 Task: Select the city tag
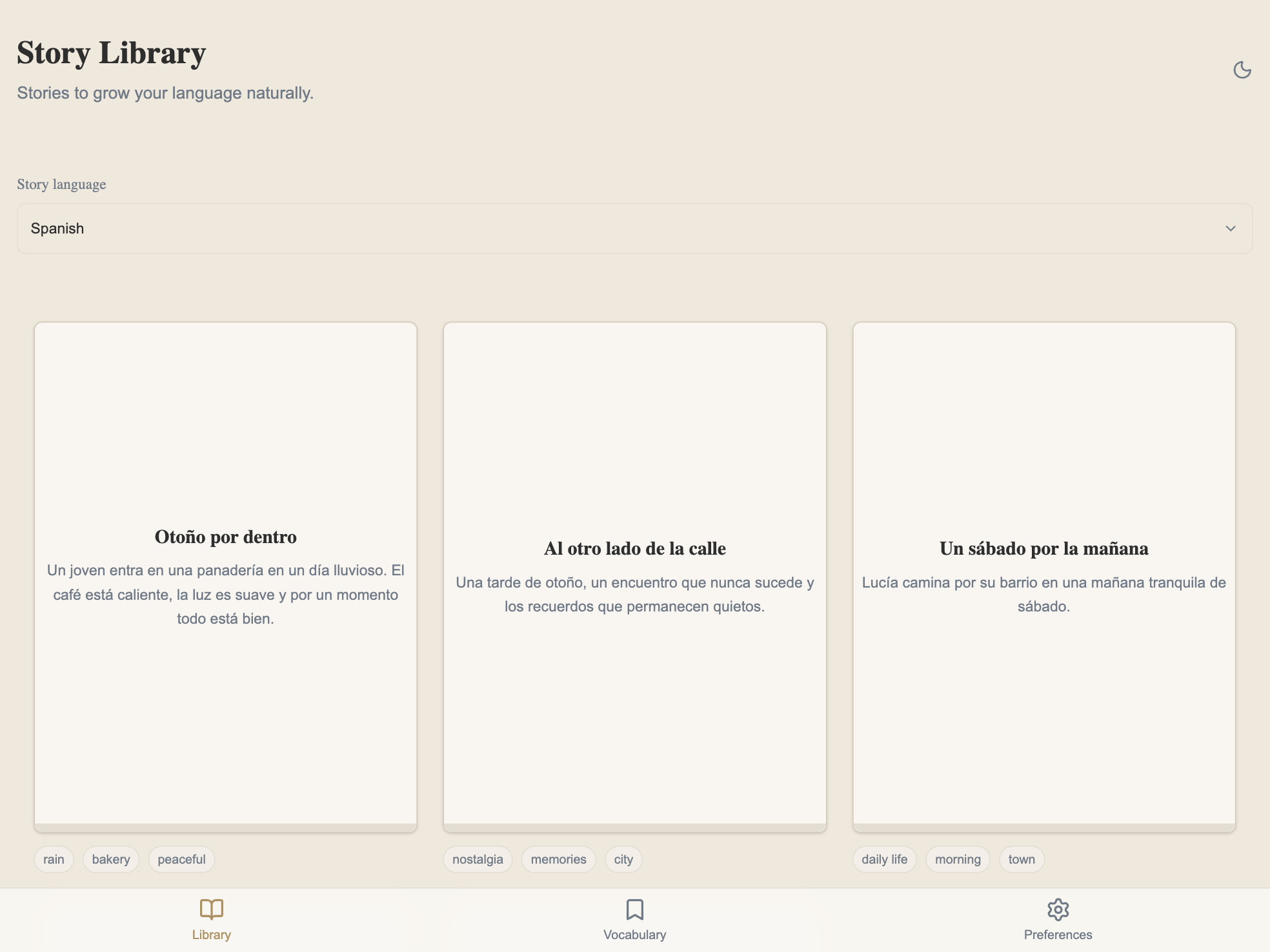623,859
